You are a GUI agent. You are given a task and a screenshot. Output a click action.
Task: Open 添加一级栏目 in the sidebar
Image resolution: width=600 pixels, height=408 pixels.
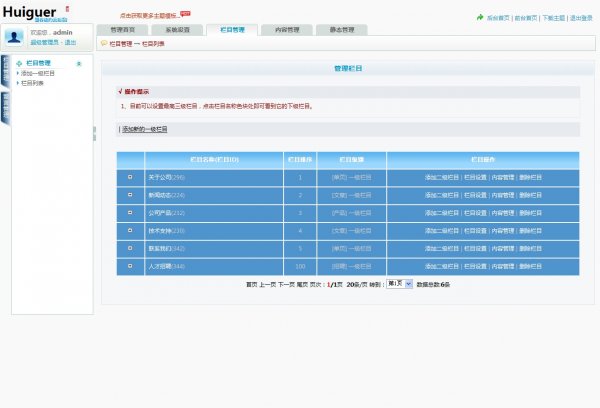(38, 73)
